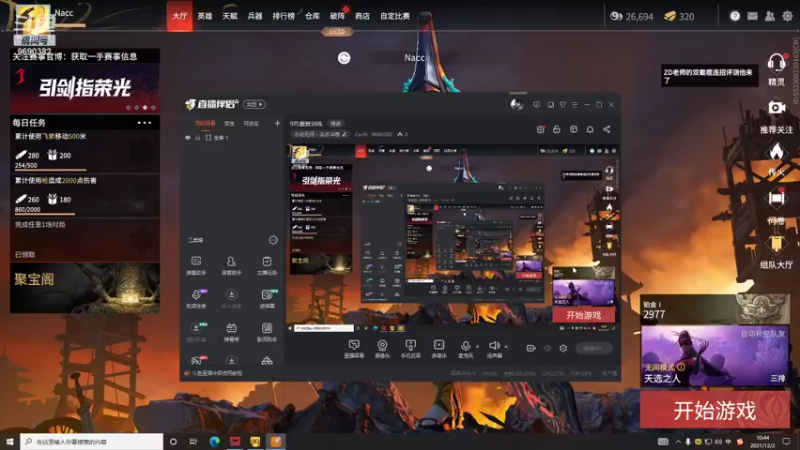Screen dimensions: 800x450
Task: Open the 歌词助手 tool icon
Action: pyautogui.click(x=266, y=332)
